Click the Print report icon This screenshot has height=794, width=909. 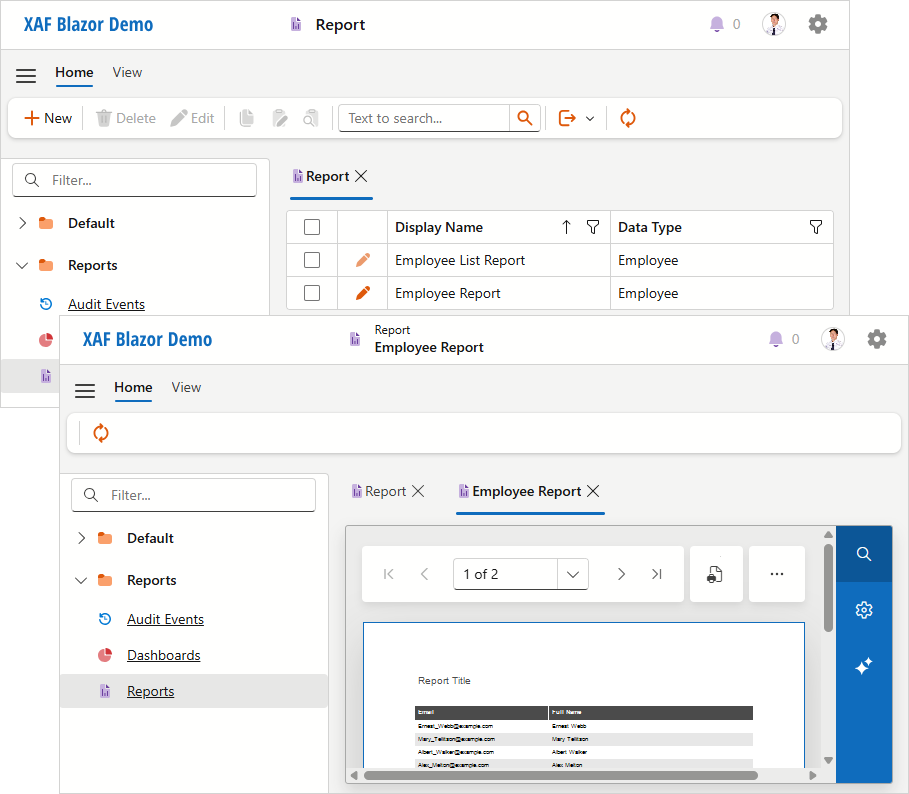(x=716, y=574)
